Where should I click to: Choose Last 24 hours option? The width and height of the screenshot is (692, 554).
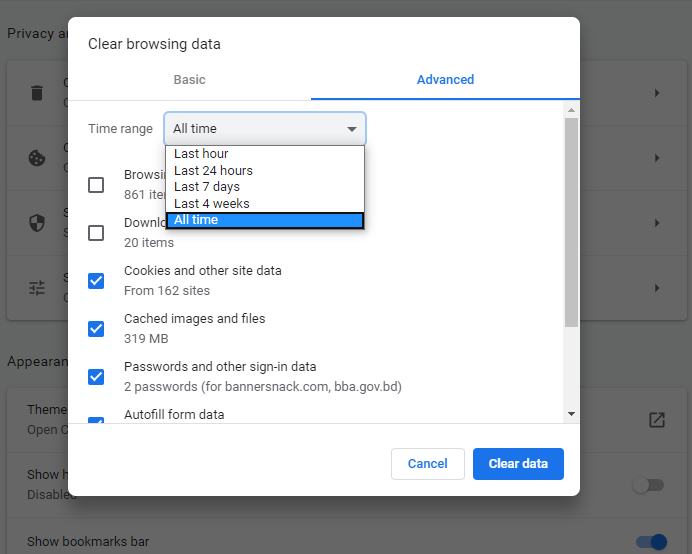click(x=213, y=170)
